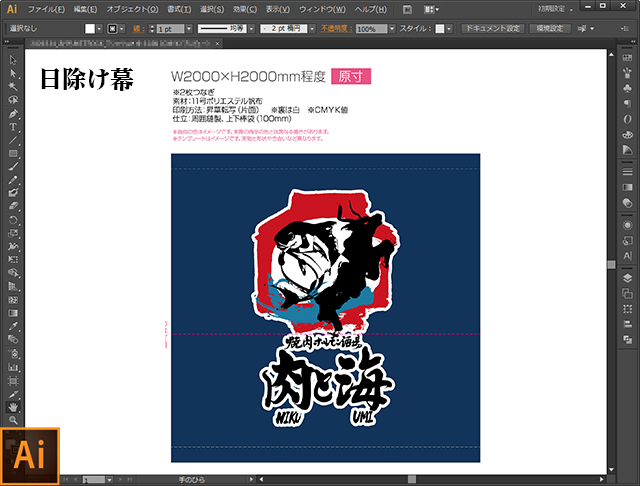Viewport: 640px width, 486px height.
Task: Open the stroke color dropdown arrow
Action: [x=122, y=29]
